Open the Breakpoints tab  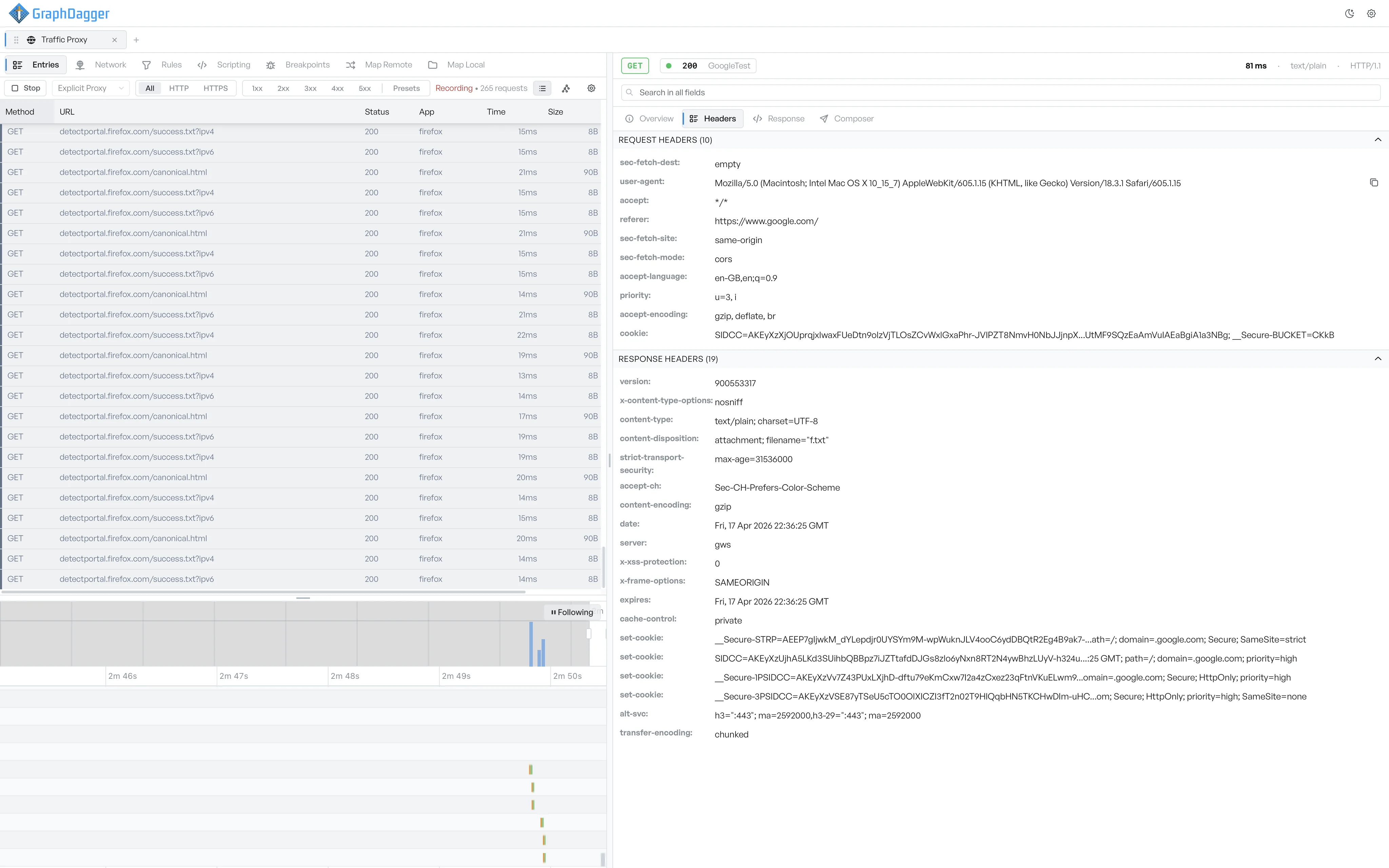[x=298, y=65]
